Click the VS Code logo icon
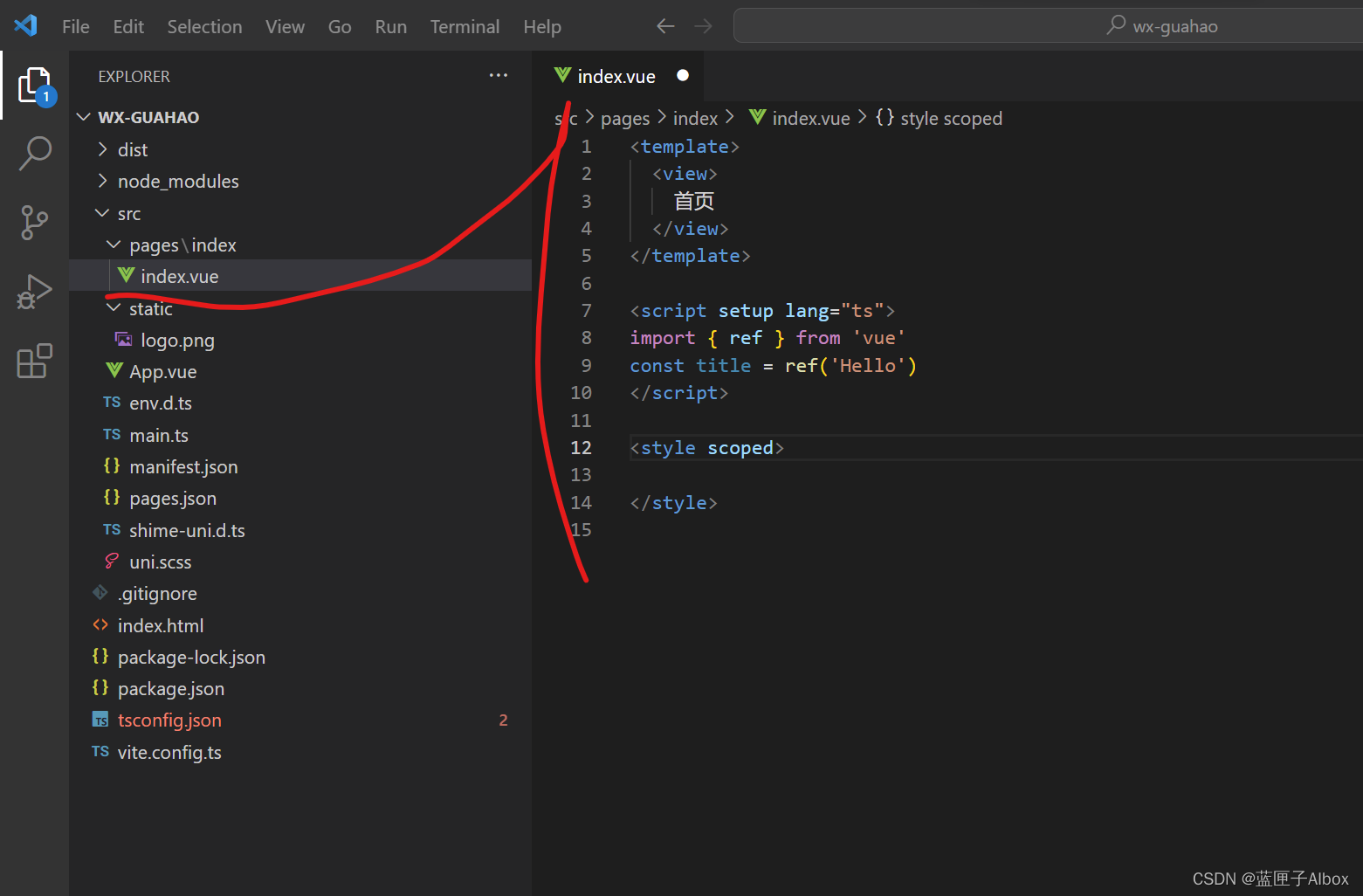Screen dimensions: 1363x896 [25, 25]
